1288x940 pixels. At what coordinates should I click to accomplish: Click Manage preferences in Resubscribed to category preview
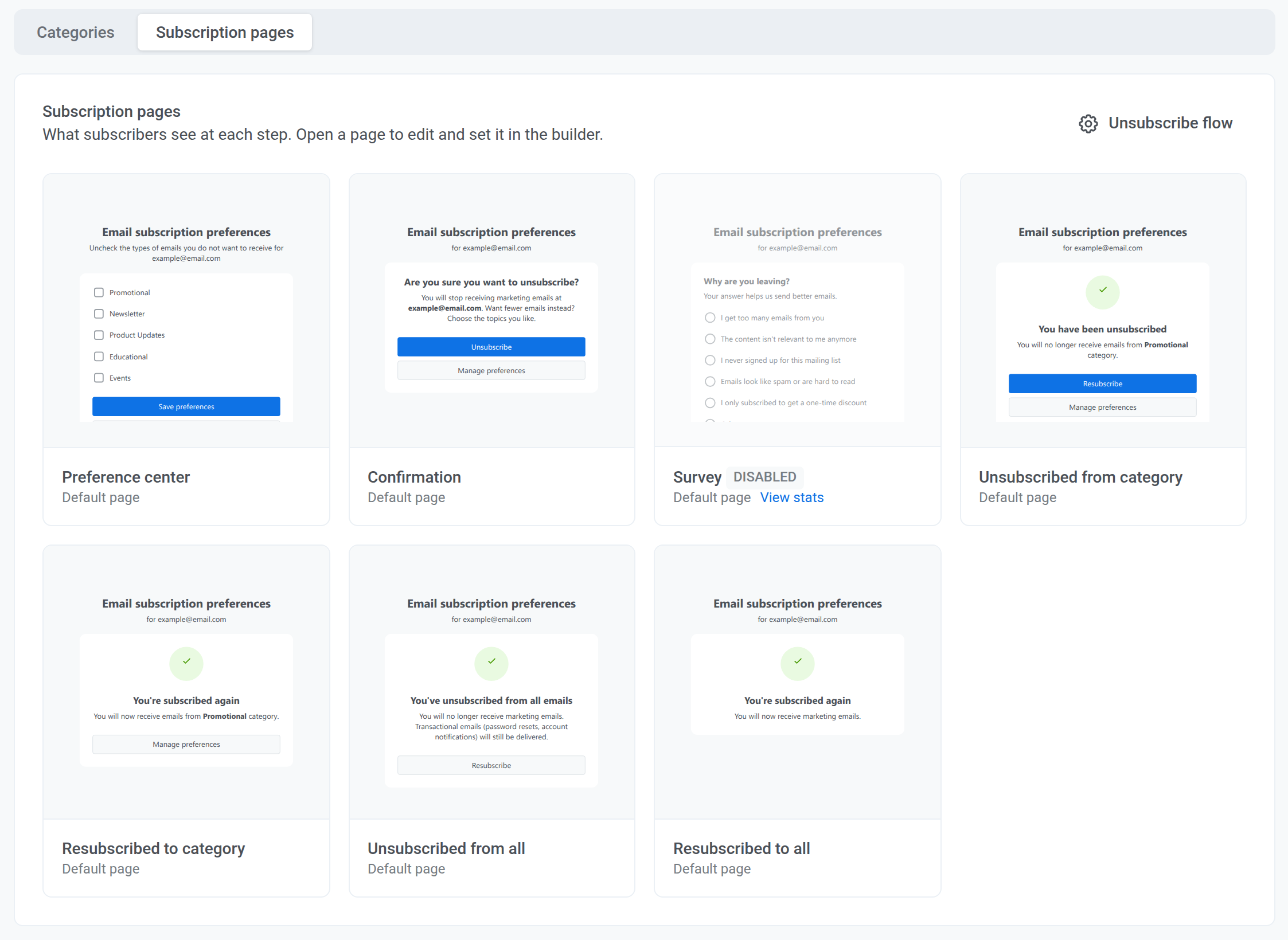click(186, 744)
